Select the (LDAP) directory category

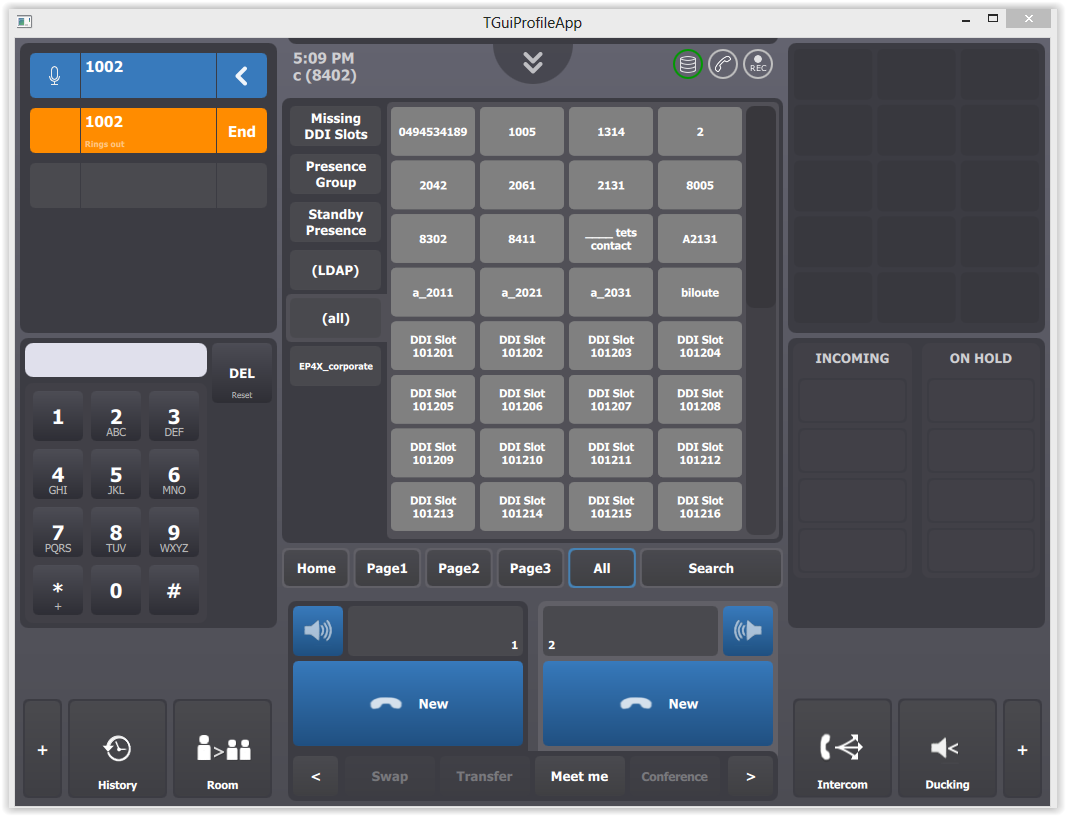coord(336,271)
